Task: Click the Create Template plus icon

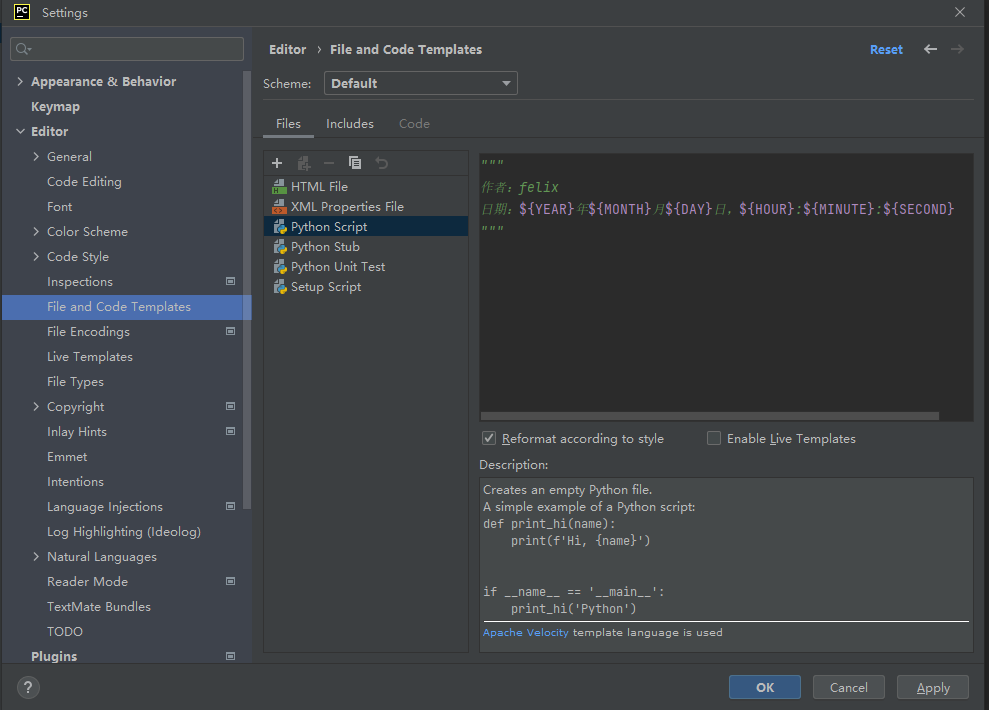Action: pyautogui.click(x=277, y=163)
